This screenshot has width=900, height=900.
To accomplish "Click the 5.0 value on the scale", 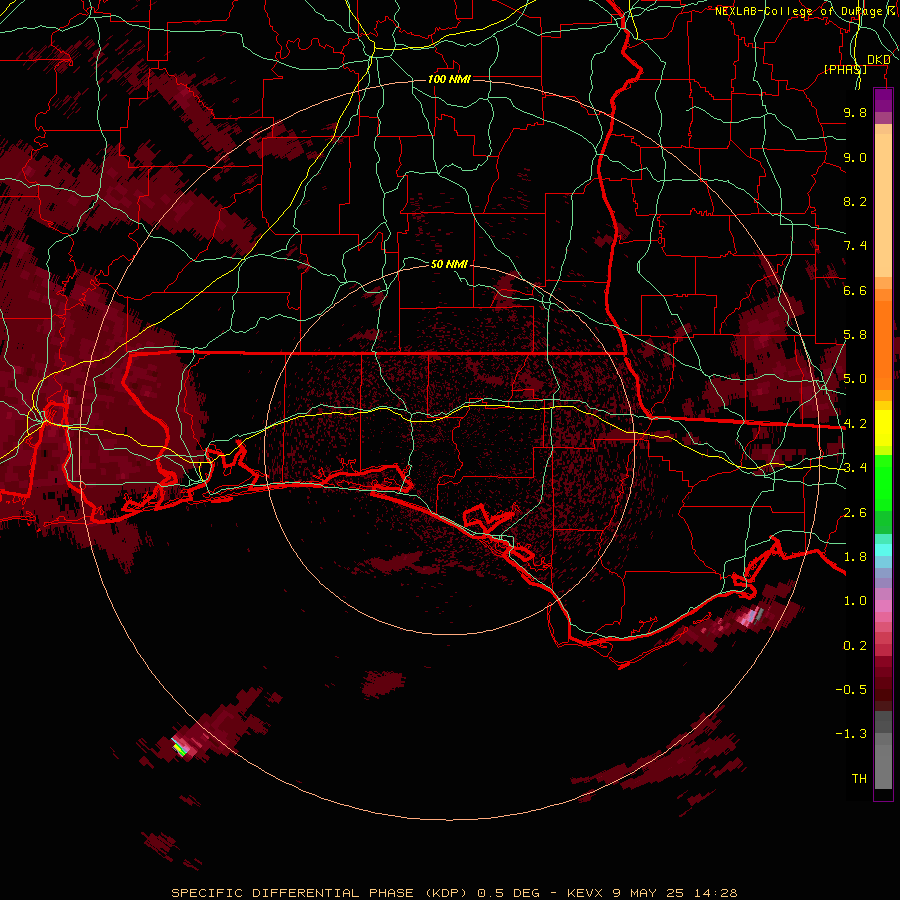I will [x=855, y=379].
